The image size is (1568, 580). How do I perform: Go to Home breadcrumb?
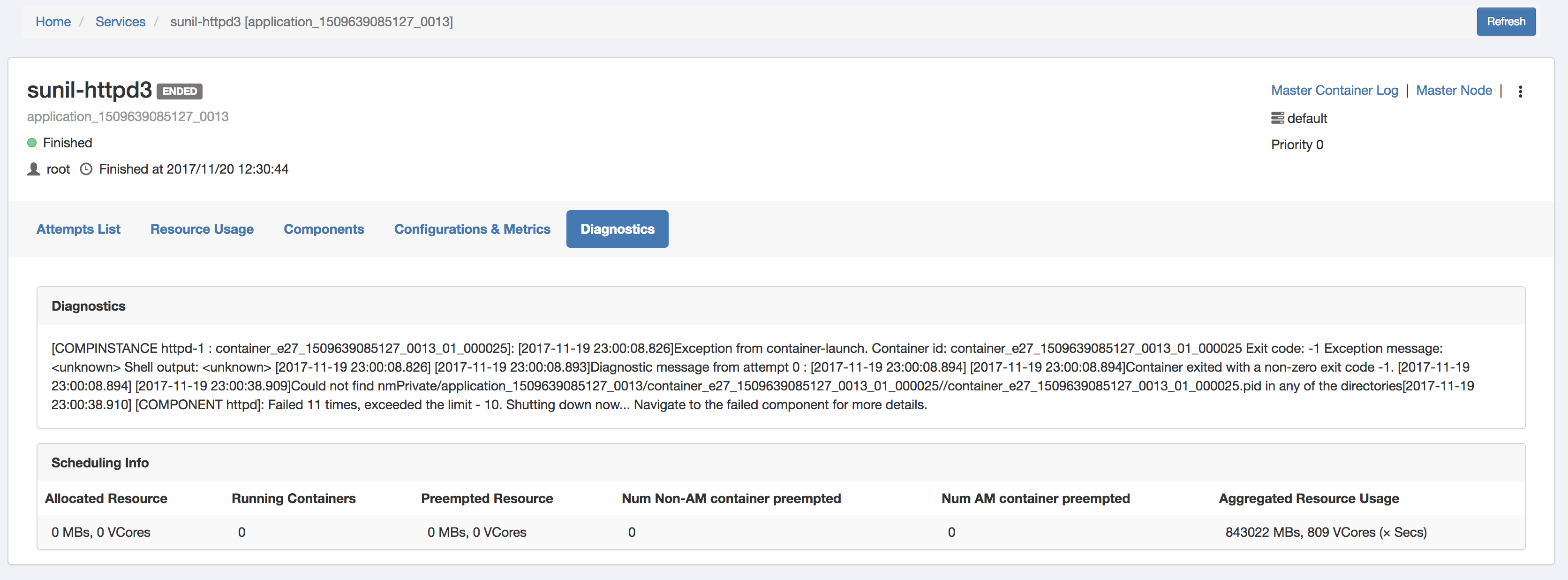(x=53, y=22)
